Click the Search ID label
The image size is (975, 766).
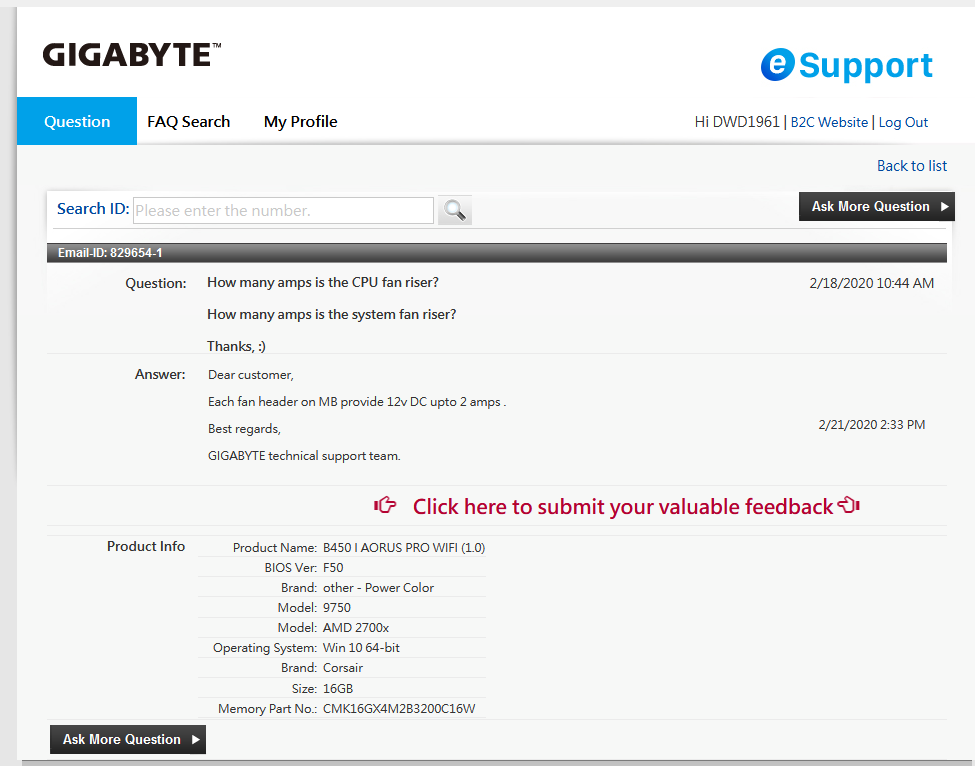click(x=92, y=209)
